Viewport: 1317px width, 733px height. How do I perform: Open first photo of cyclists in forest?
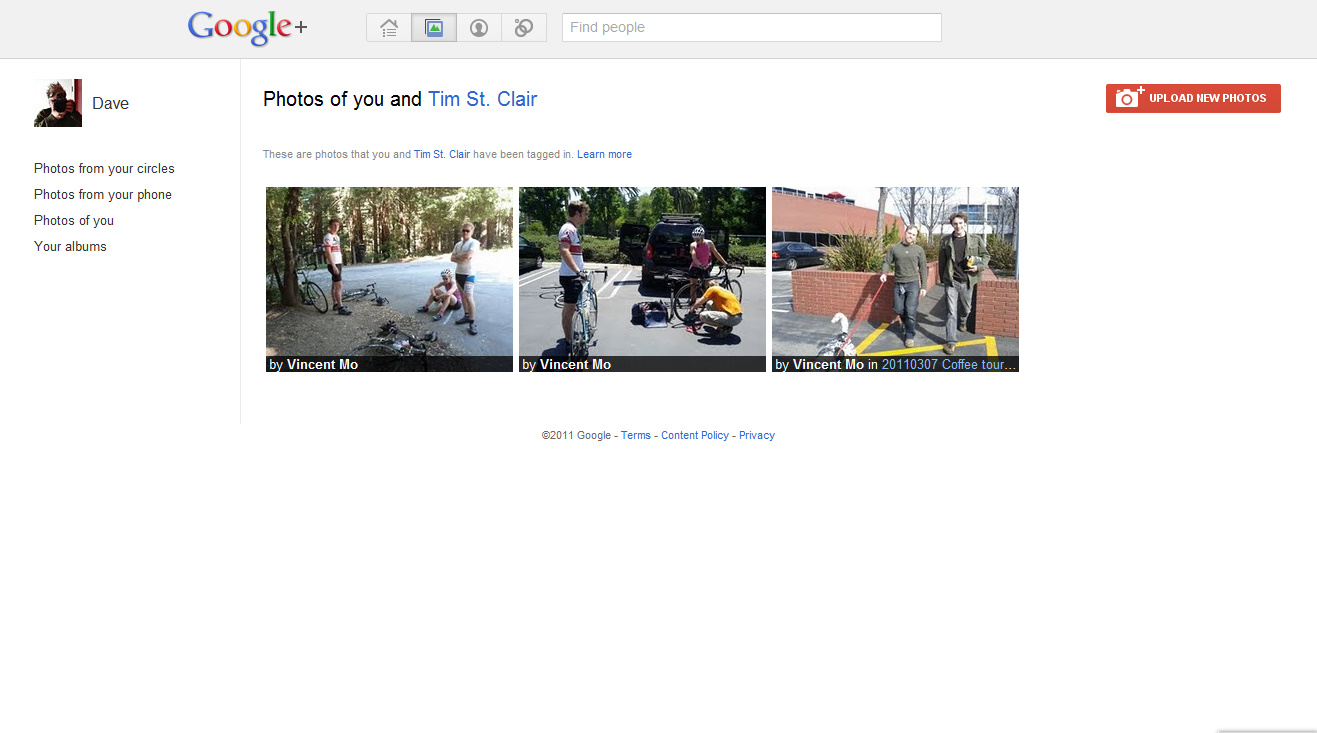coord(389,270)
